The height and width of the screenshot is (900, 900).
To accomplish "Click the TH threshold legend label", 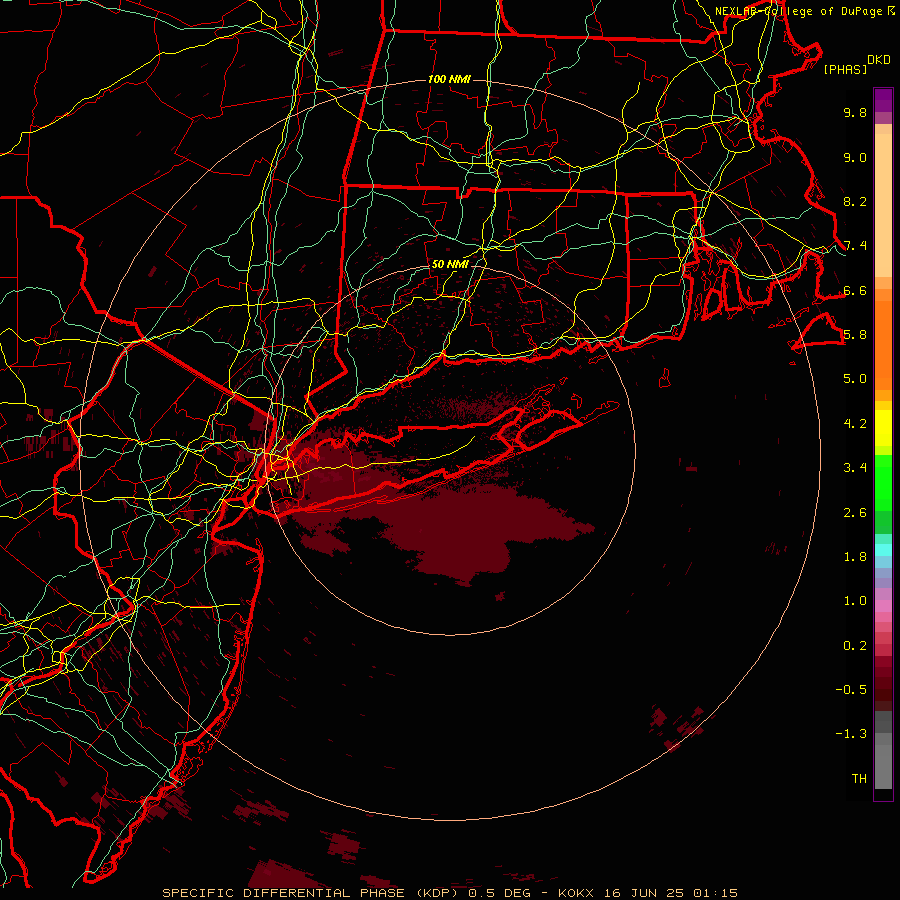I will coord(859,779).
